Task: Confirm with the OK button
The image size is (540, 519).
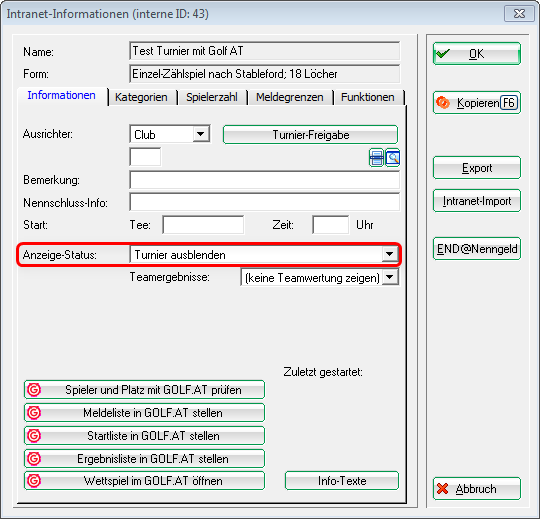Action: [x=477, y=53]
